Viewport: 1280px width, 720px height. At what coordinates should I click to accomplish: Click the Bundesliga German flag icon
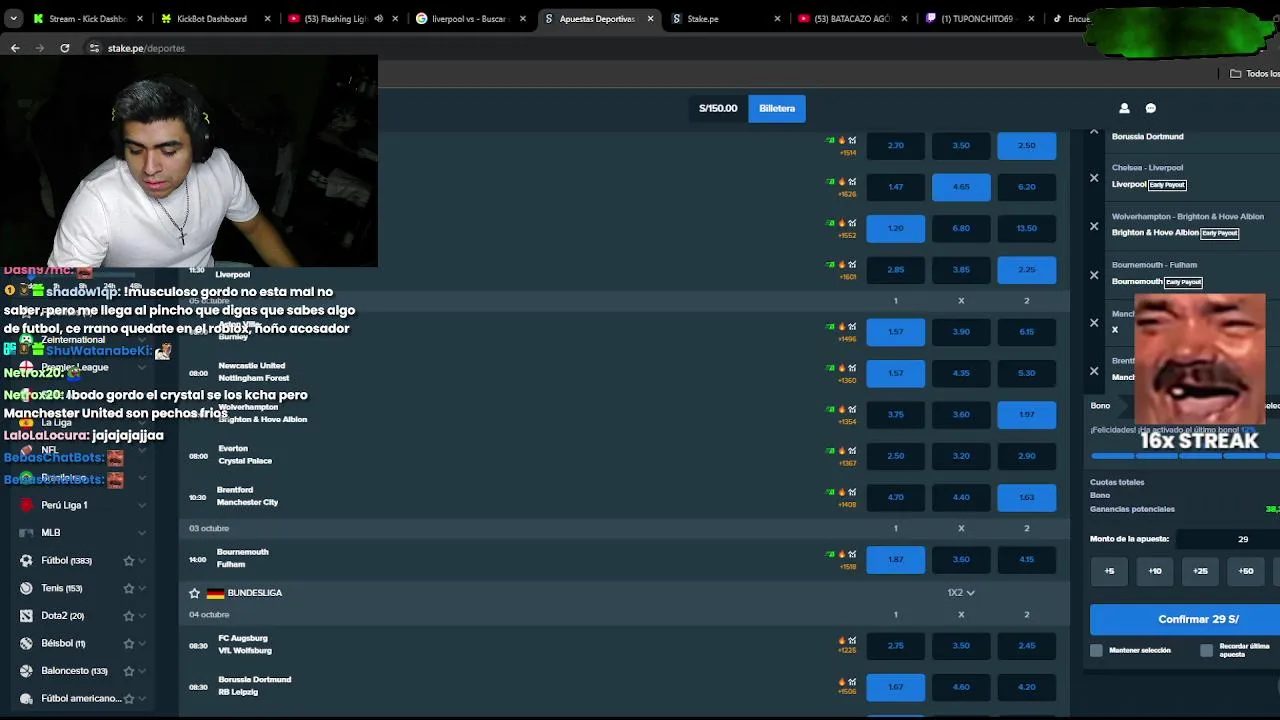[215, 593]
